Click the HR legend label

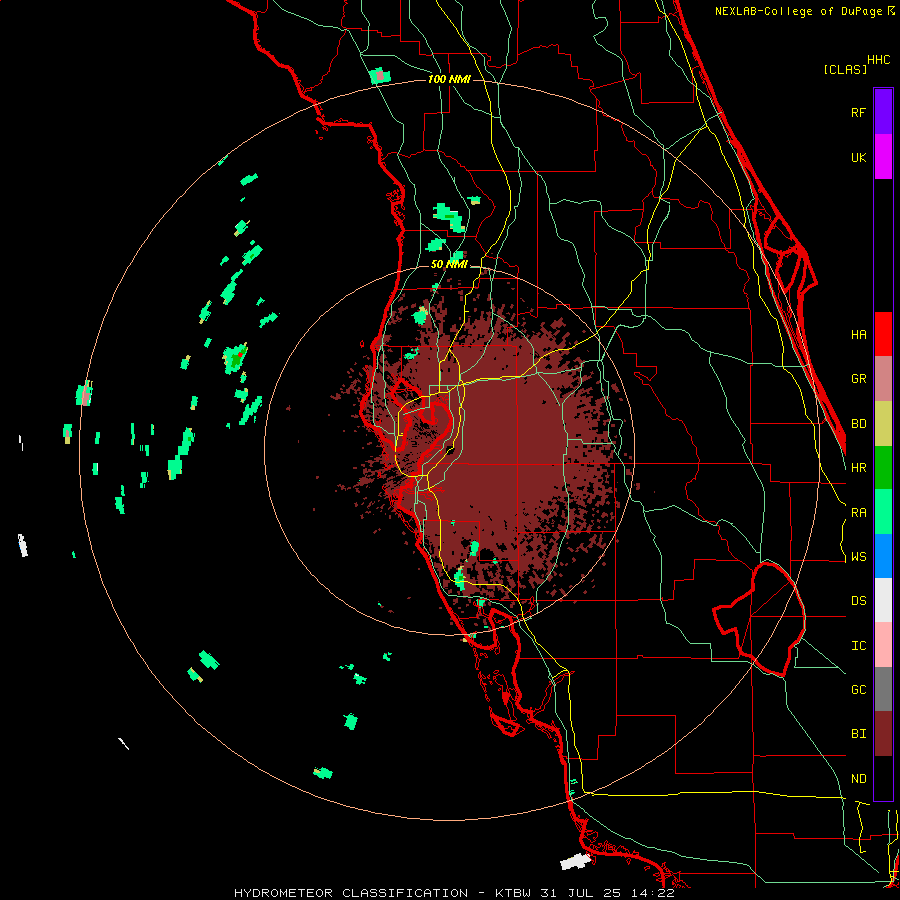[858, 468]
